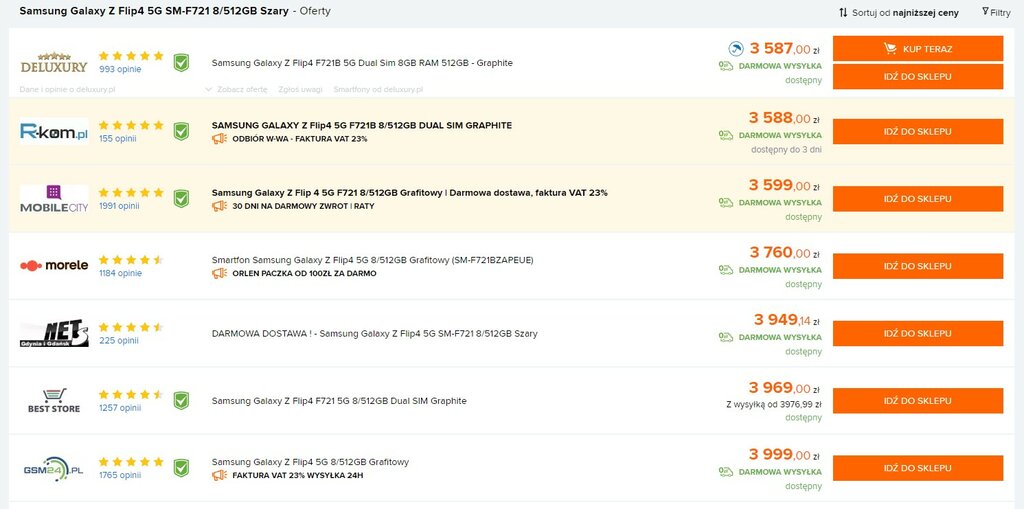The width and height of the screenshot is (1024, 509).
Task: Click the blue buyer-protection umbrella icon
Action: (x=736, y=49)
